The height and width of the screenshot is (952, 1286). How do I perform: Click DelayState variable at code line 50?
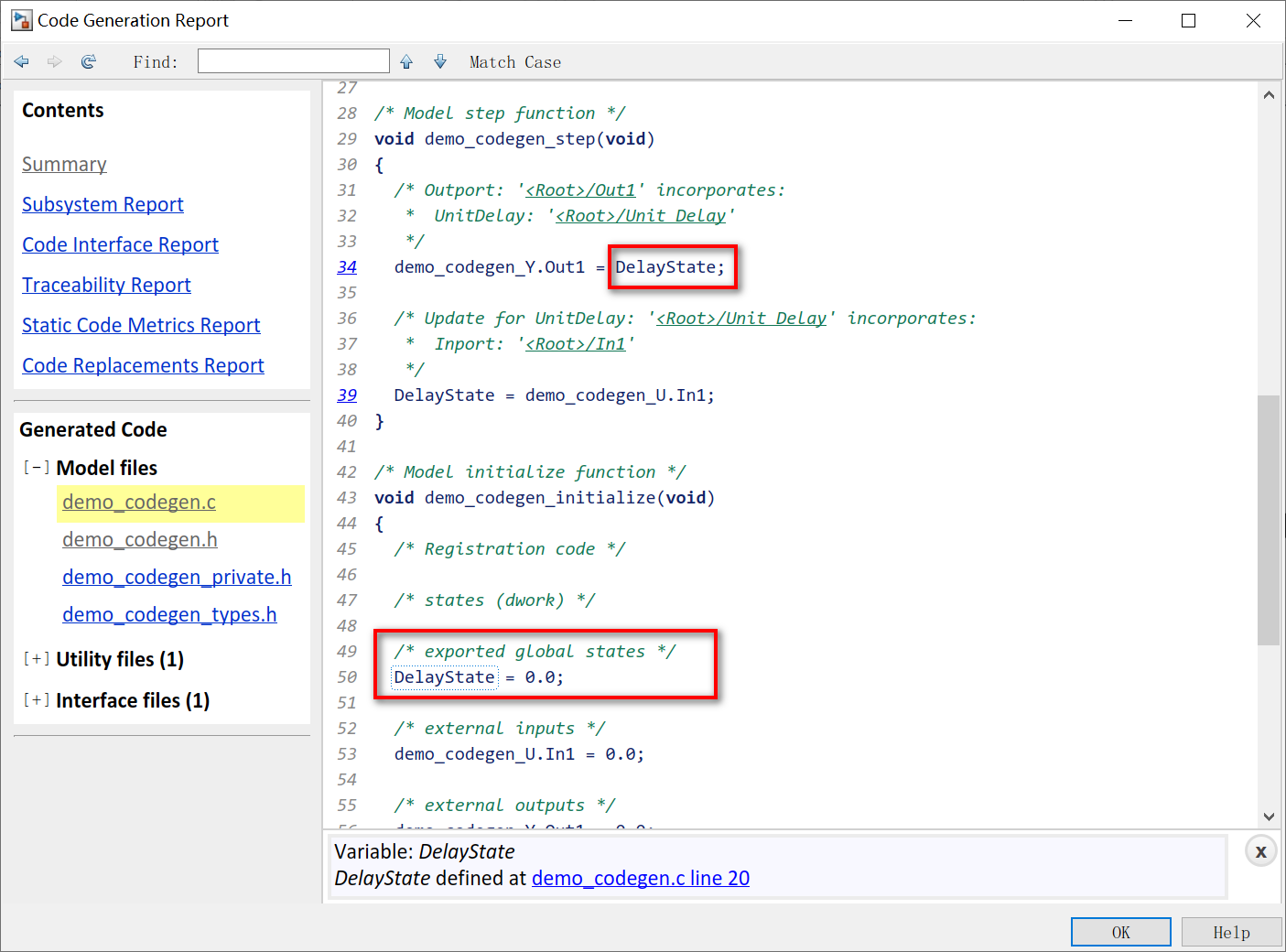coord(444,677)
